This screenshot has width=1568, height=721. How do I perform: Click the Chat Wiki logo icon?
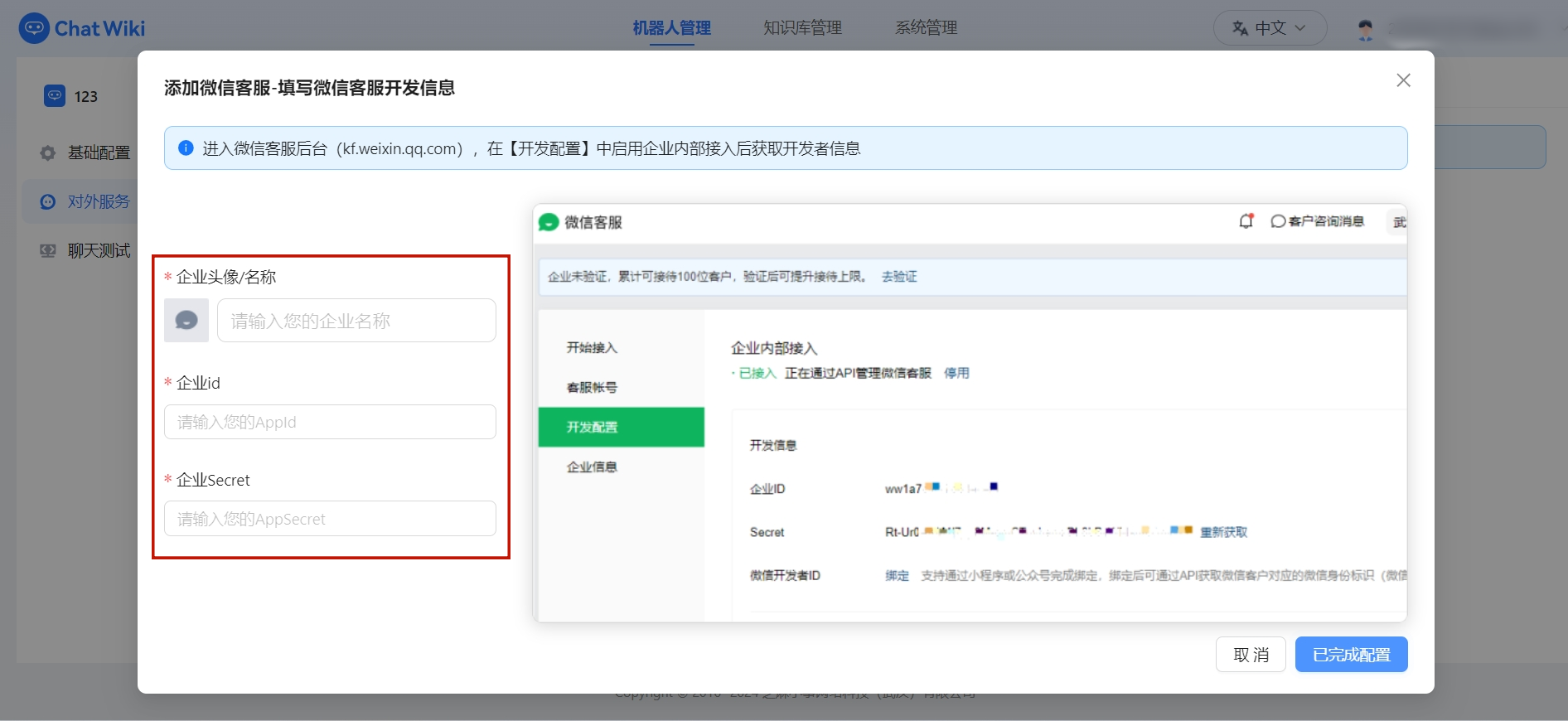tap(34, 28)
